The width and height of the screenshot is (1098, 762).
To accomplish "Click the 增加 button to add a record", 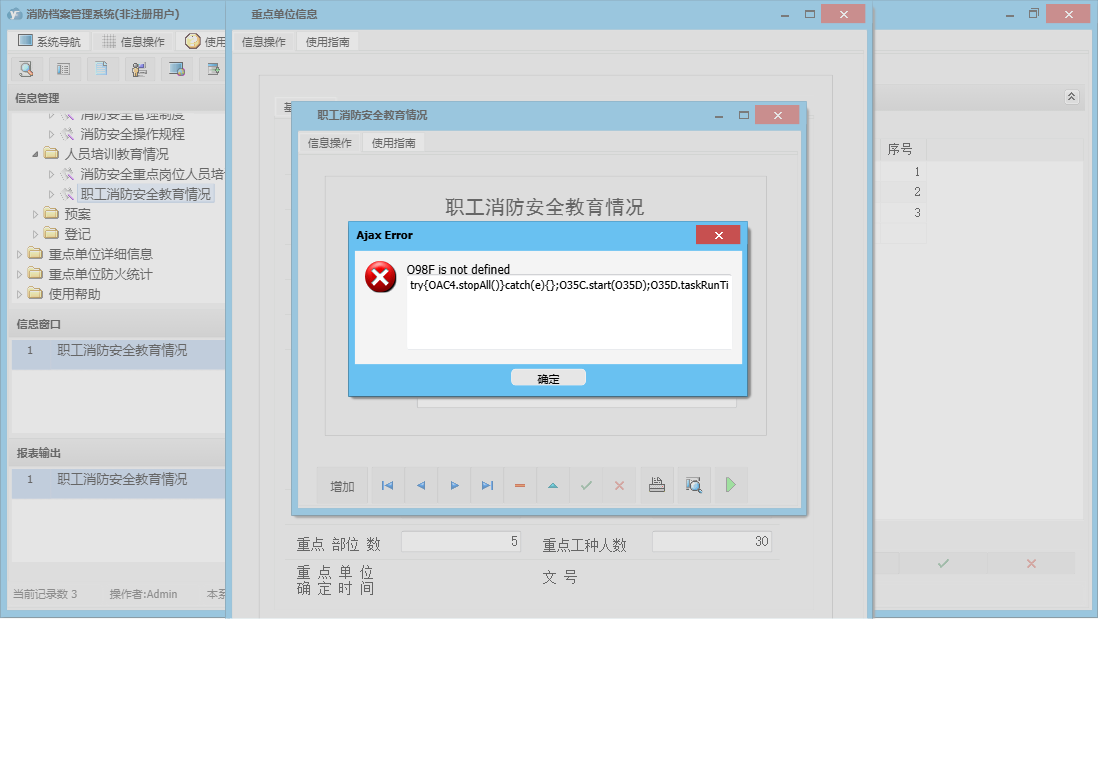I will pos(342,485).
